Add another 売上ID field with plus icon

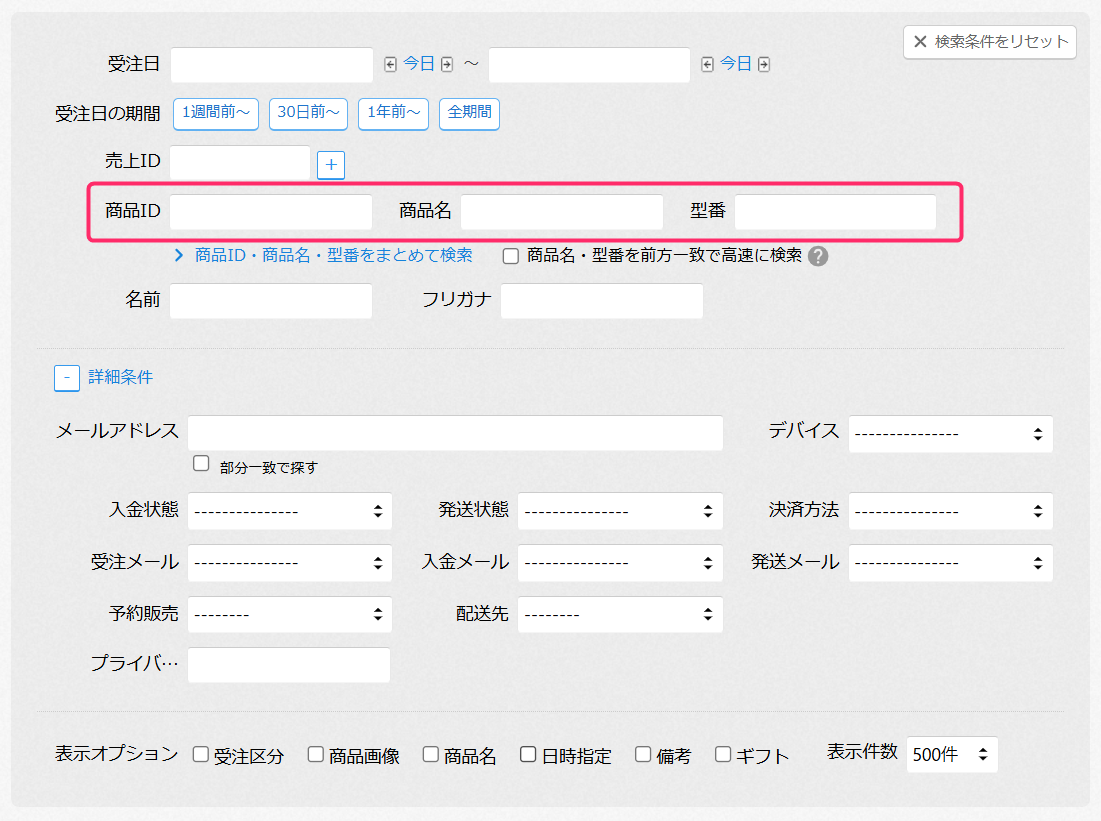point(331,165)
